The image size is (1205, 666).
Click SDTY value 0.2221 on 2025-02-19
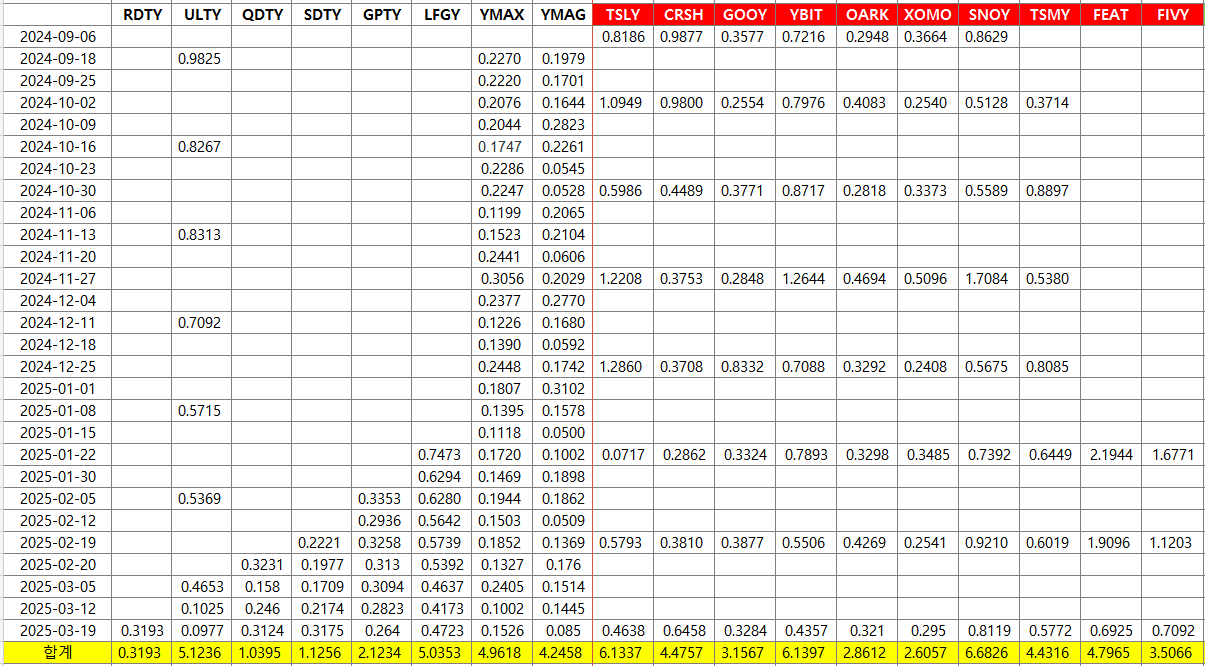321,542
